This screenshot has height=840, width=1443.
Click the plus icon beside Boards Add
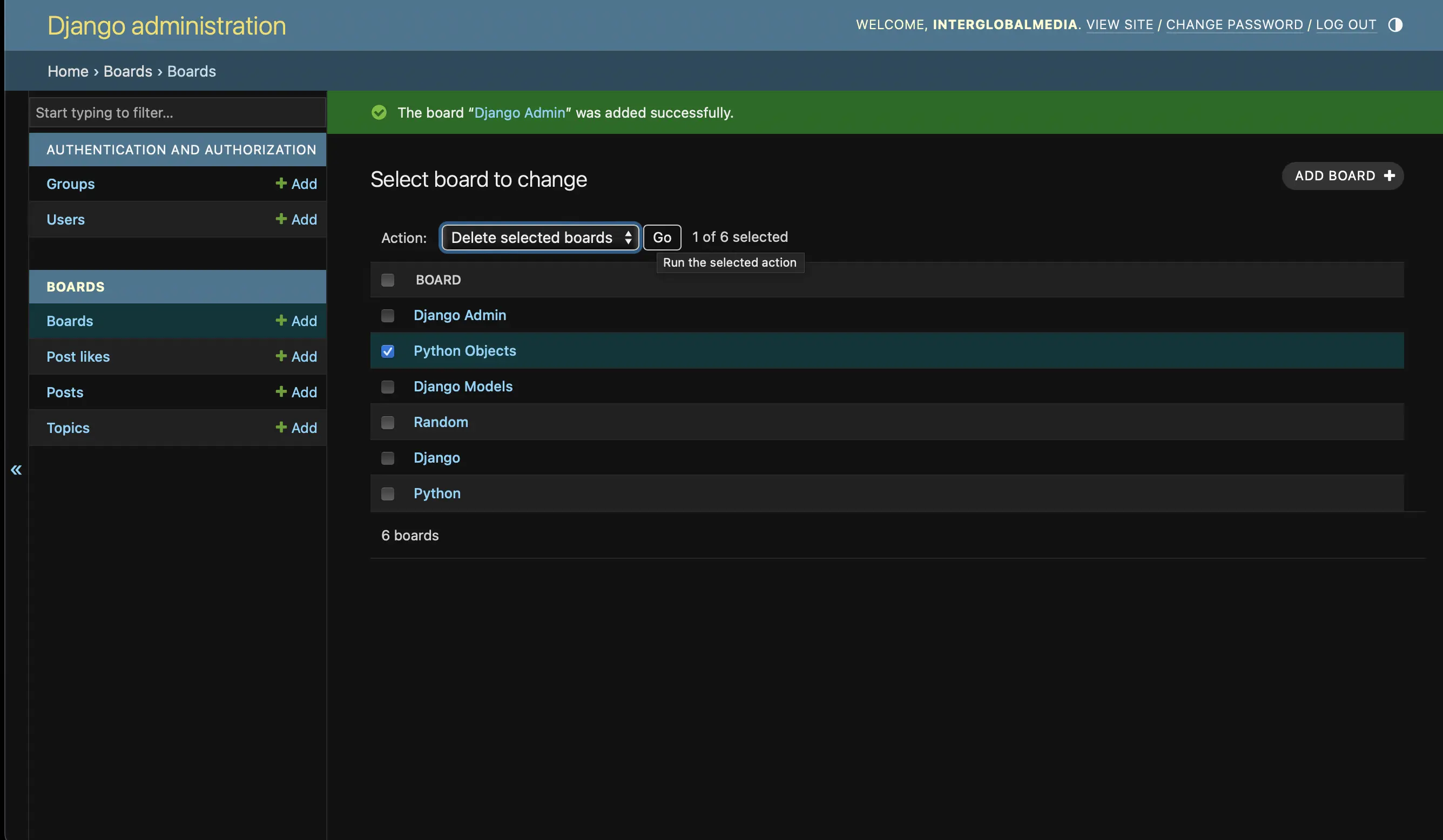pos(281,320)
